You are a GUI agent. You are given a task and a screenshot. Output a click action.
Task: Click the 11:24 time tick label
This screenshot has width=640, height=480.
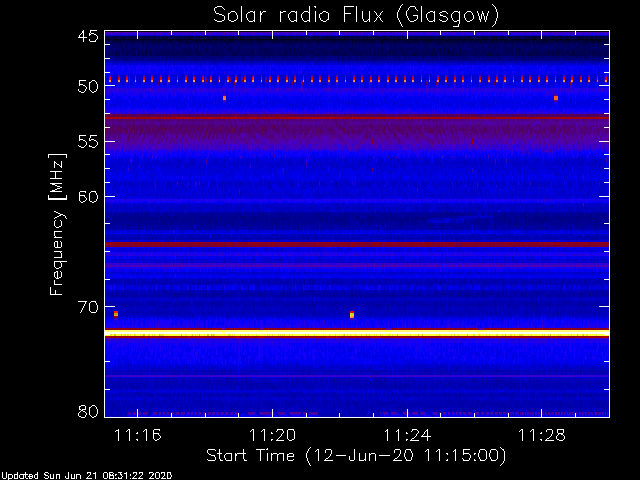pyautogui.click(x=407, y=435)
